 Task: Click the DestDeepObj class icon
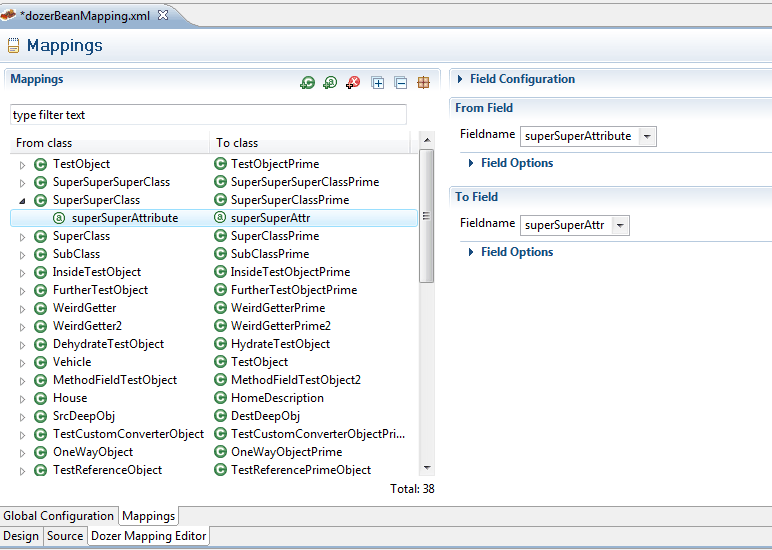click(x=220, y=416)
